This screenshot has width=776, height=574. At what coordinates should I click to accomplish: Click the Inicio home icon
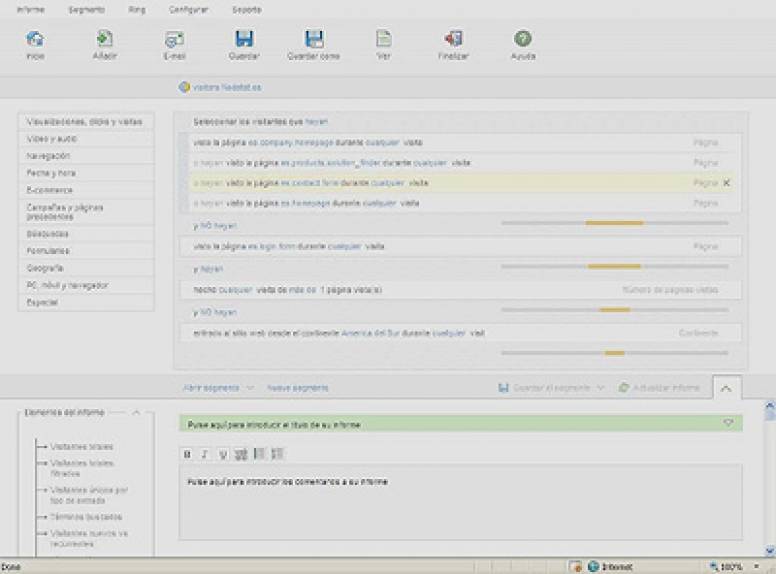[x=35, y=39]
